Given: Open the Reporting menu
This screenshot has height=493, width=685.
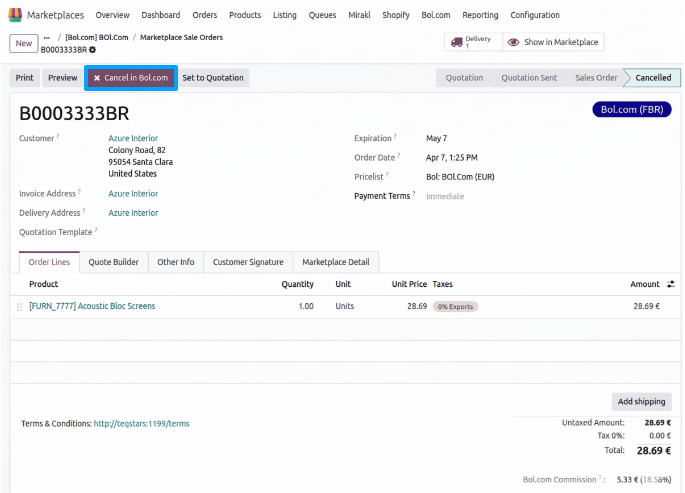Looking at the screenshot, I should 480,15.
